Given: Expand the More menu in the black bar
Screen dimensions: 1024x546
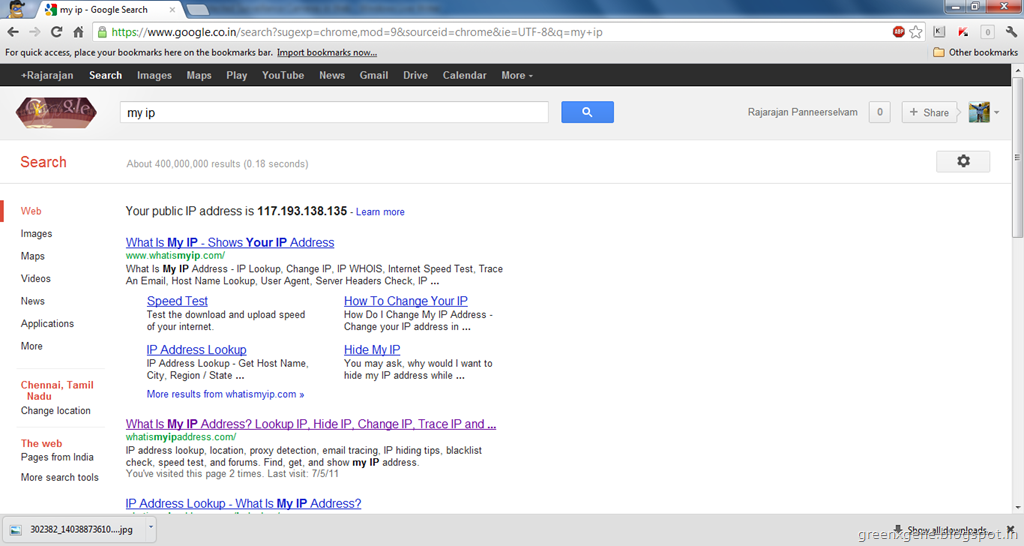Looking at the screenshot, I should 517,75.
